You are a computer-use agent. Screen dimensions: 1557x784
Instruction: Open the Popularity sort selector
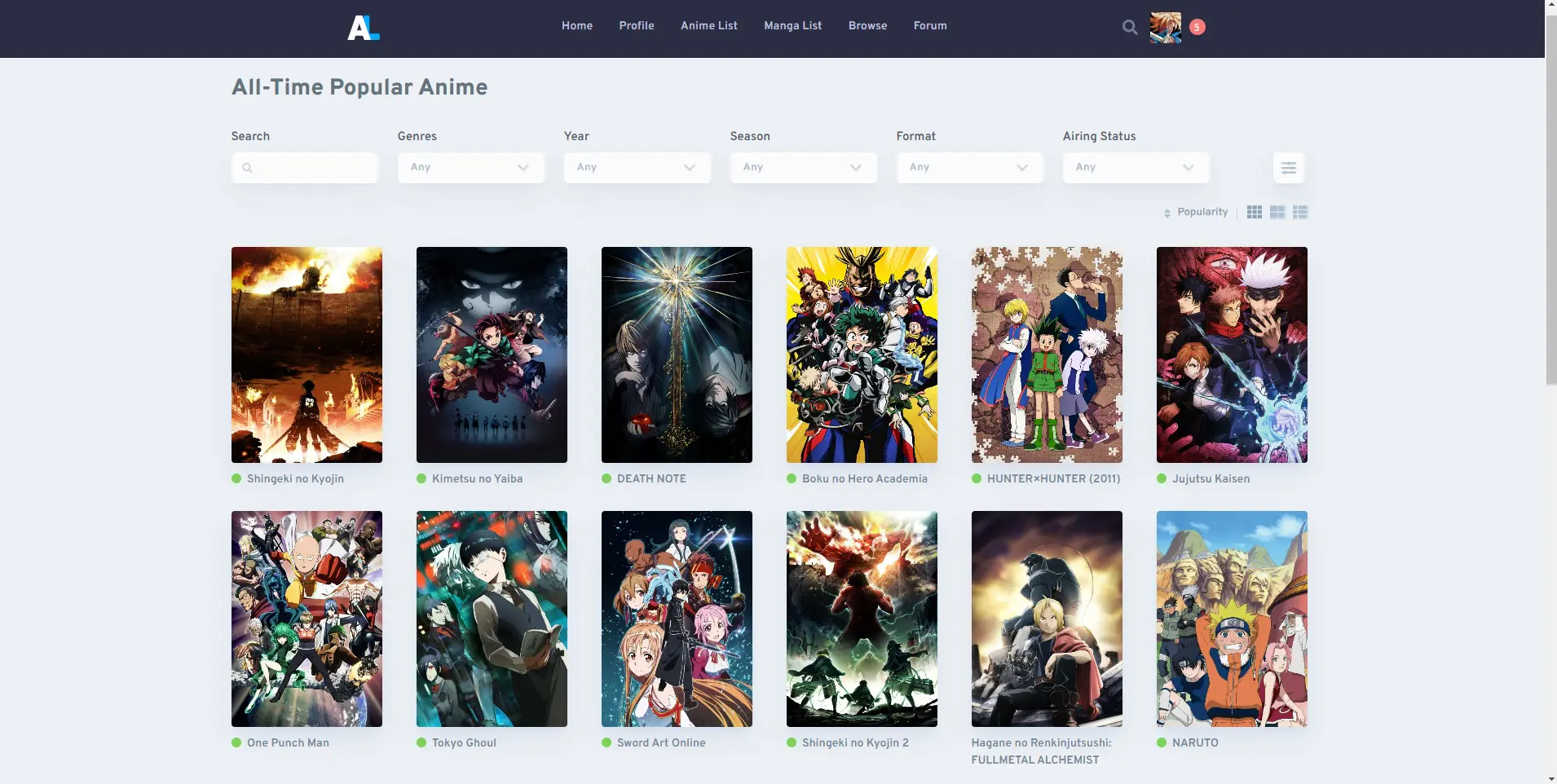point(1202,212)
